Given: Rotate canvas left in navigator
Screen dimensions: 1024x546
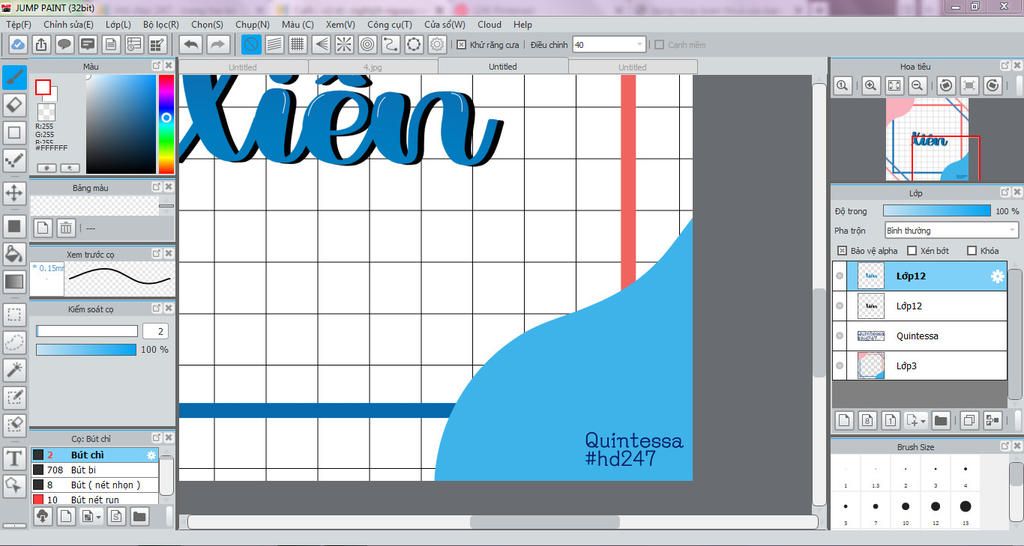Looking at the screenshot, I should click(x=946, y=86).
